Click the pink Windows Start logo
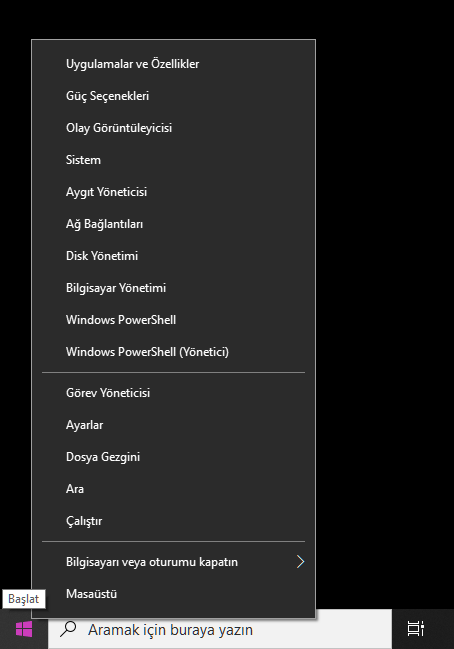Screen dimensions: 454x649 tap(24, 630)
